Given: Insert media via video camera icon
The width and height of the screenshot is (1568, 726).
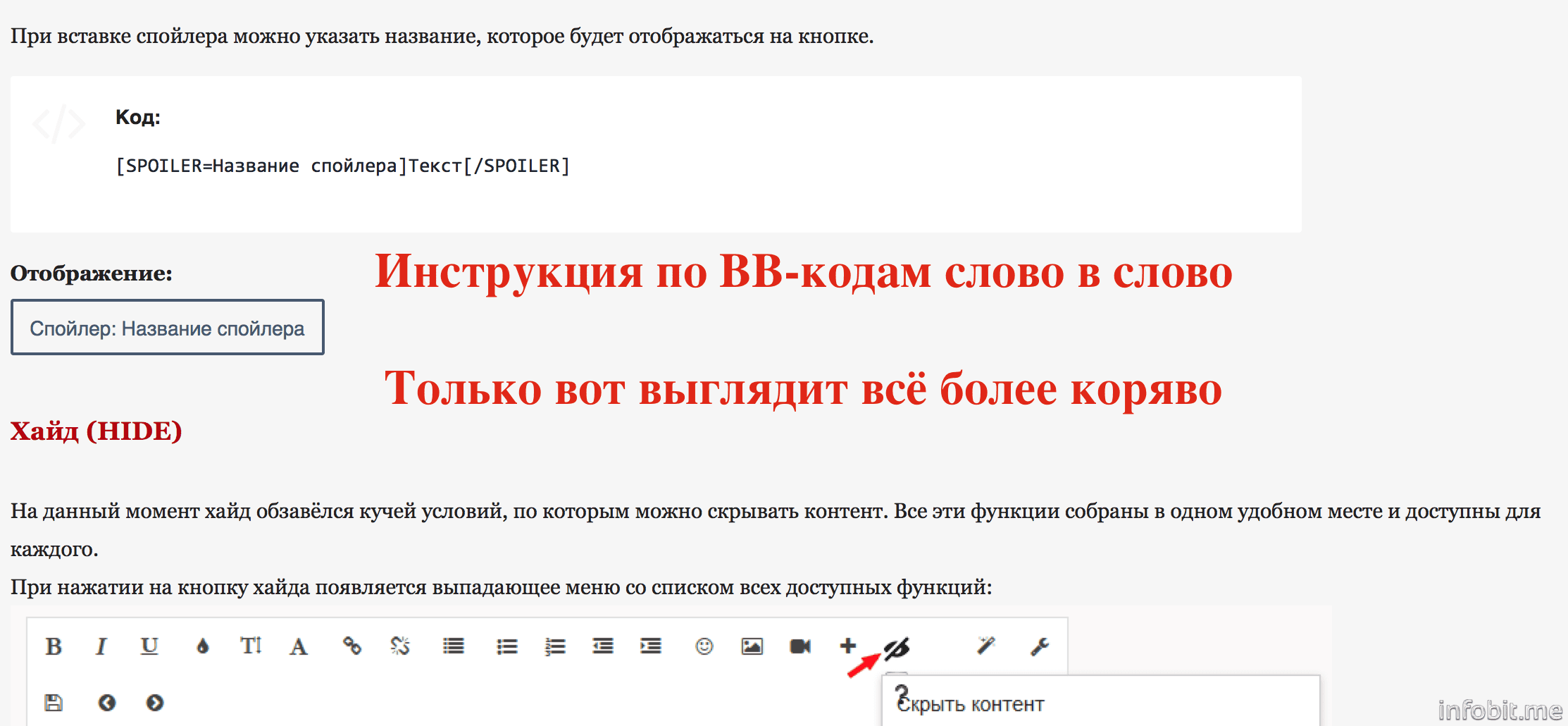Looking at the screenshot, I should pyautogui.click(x=800, y=646).
